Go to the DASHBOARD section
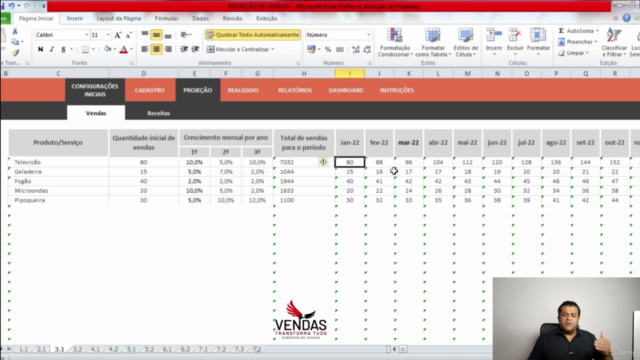 tap(346, 90)
